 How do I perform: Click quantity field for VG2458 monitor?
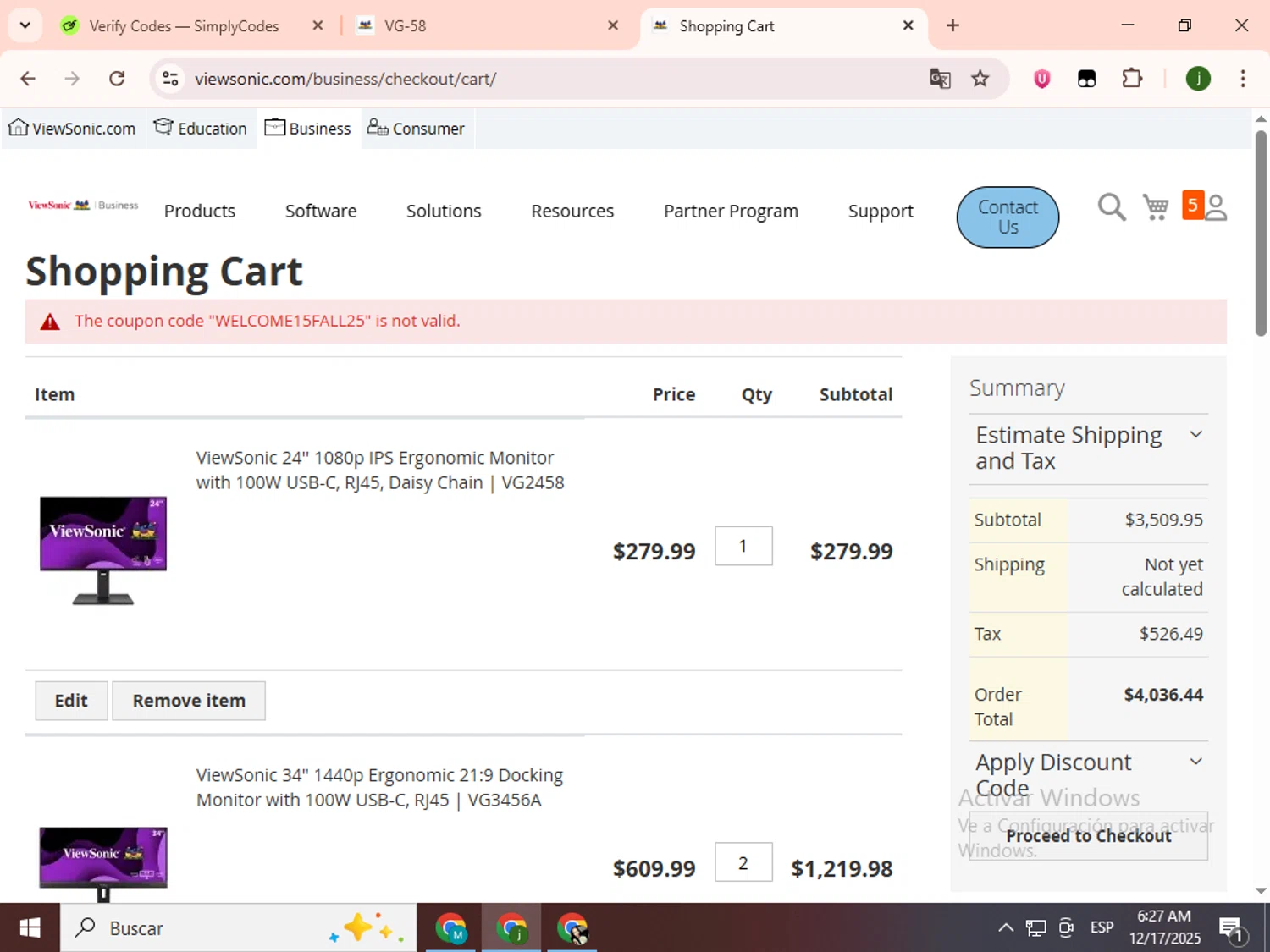pyautogui.click(x=743, y=546)
